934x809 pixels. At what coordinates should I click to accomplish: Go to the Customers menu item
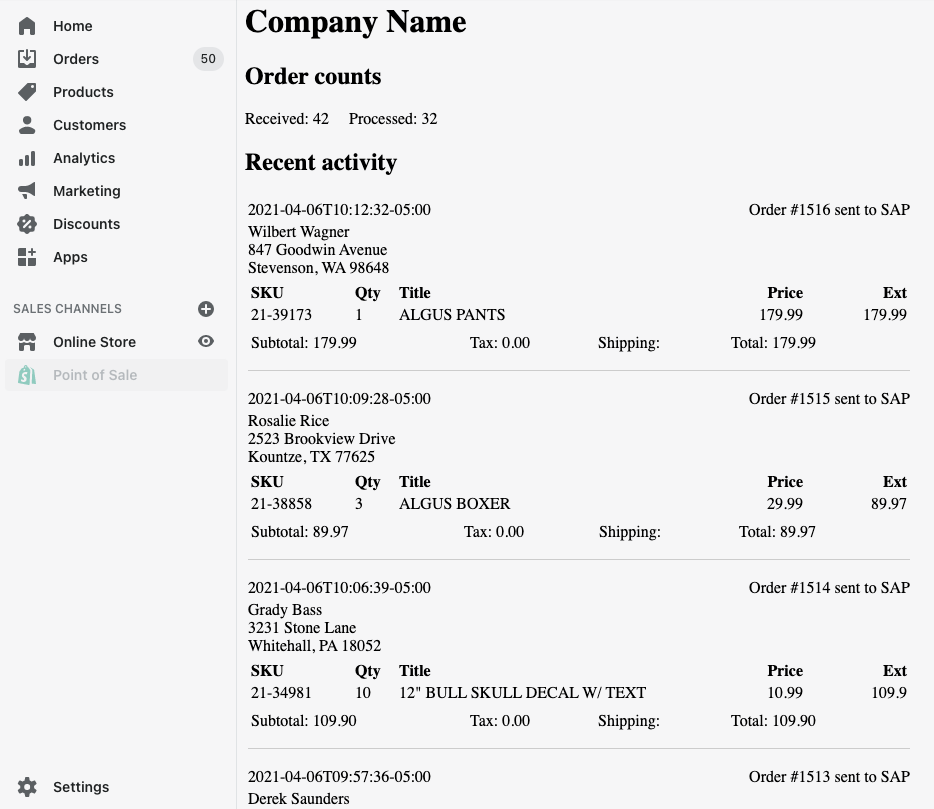coord(89,125)
